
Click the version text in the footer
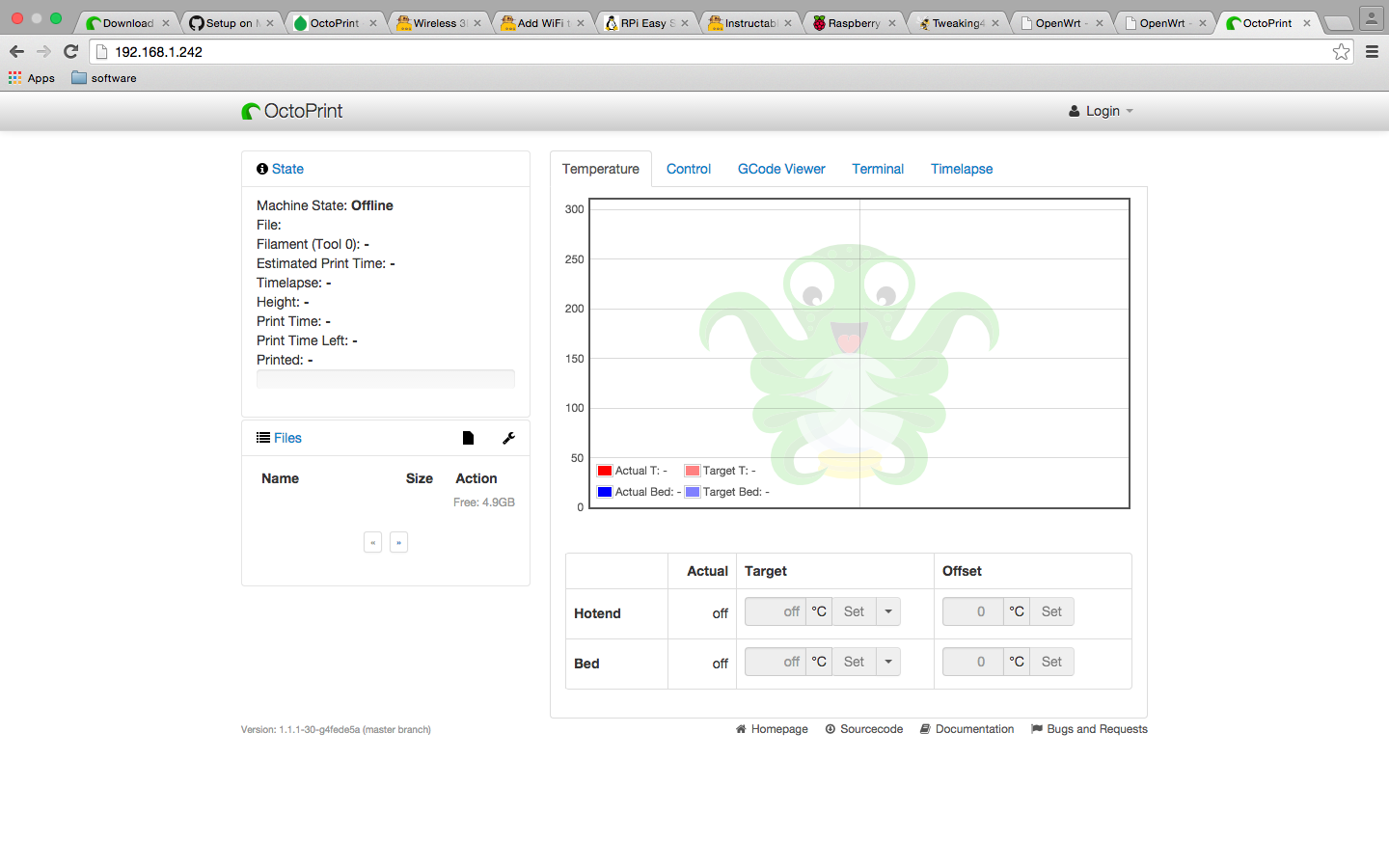coord(336,730)
